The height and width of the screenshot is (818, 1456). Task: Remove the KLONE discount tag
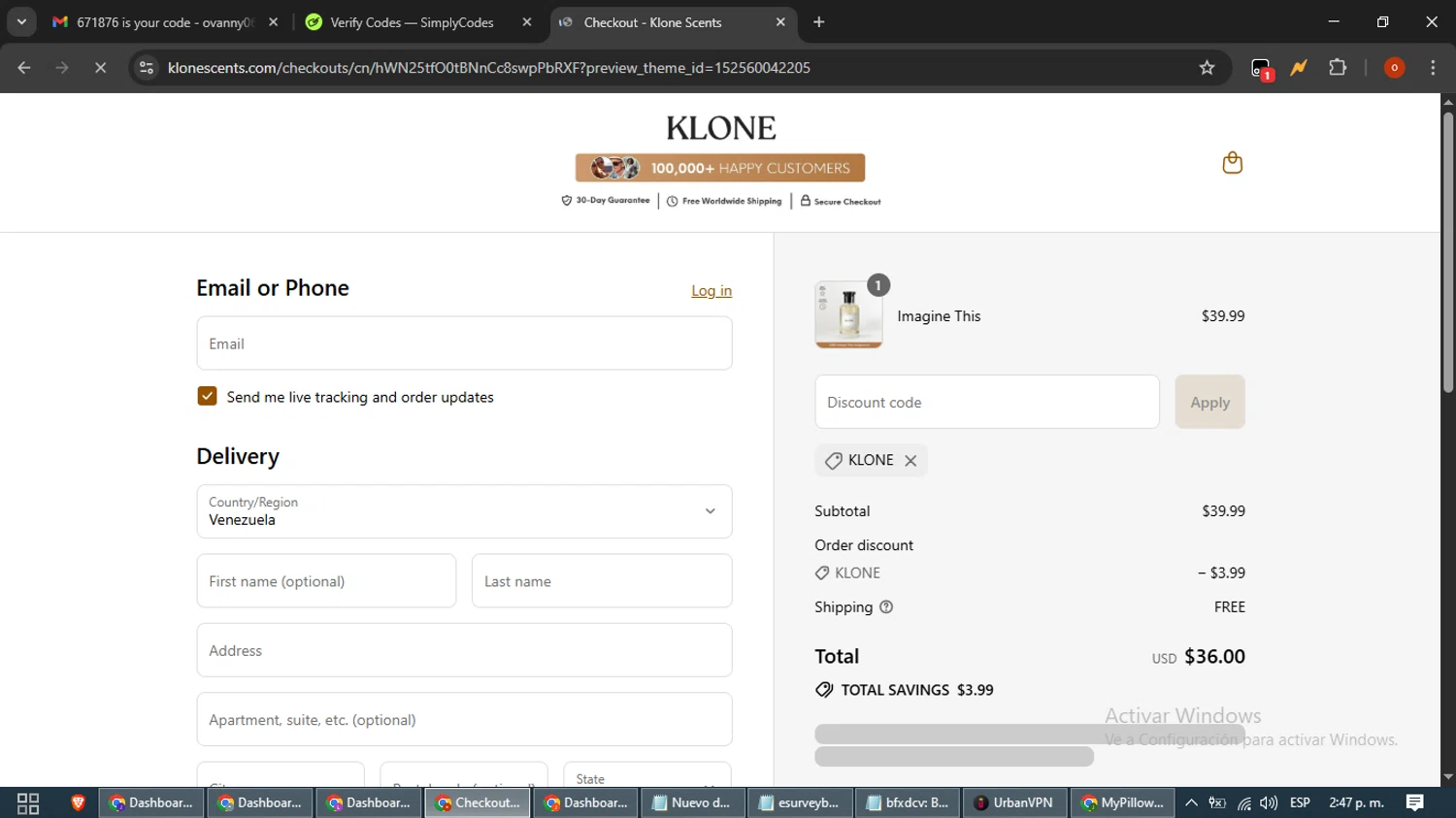click(910, 461)
